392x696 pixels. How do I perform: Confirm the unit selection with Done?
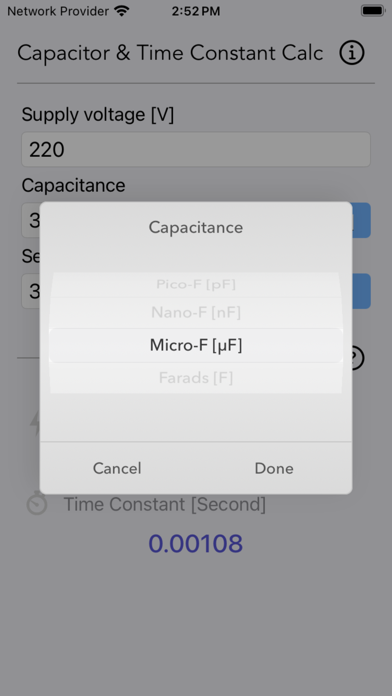[274, 468]
